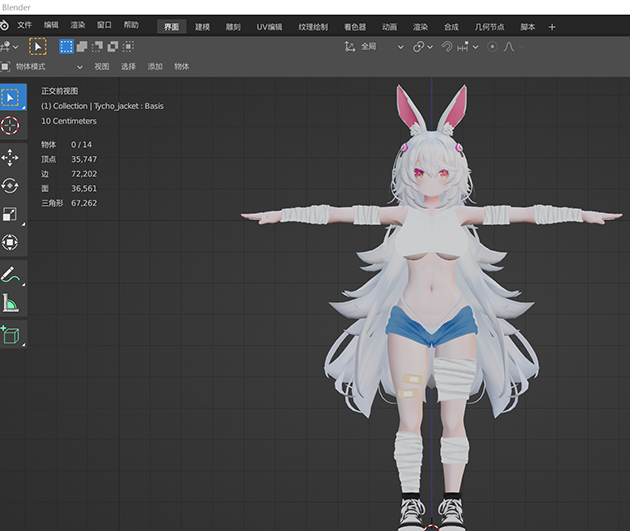
Task: Select the character's blue denim shorts
Action: (432, 326)
